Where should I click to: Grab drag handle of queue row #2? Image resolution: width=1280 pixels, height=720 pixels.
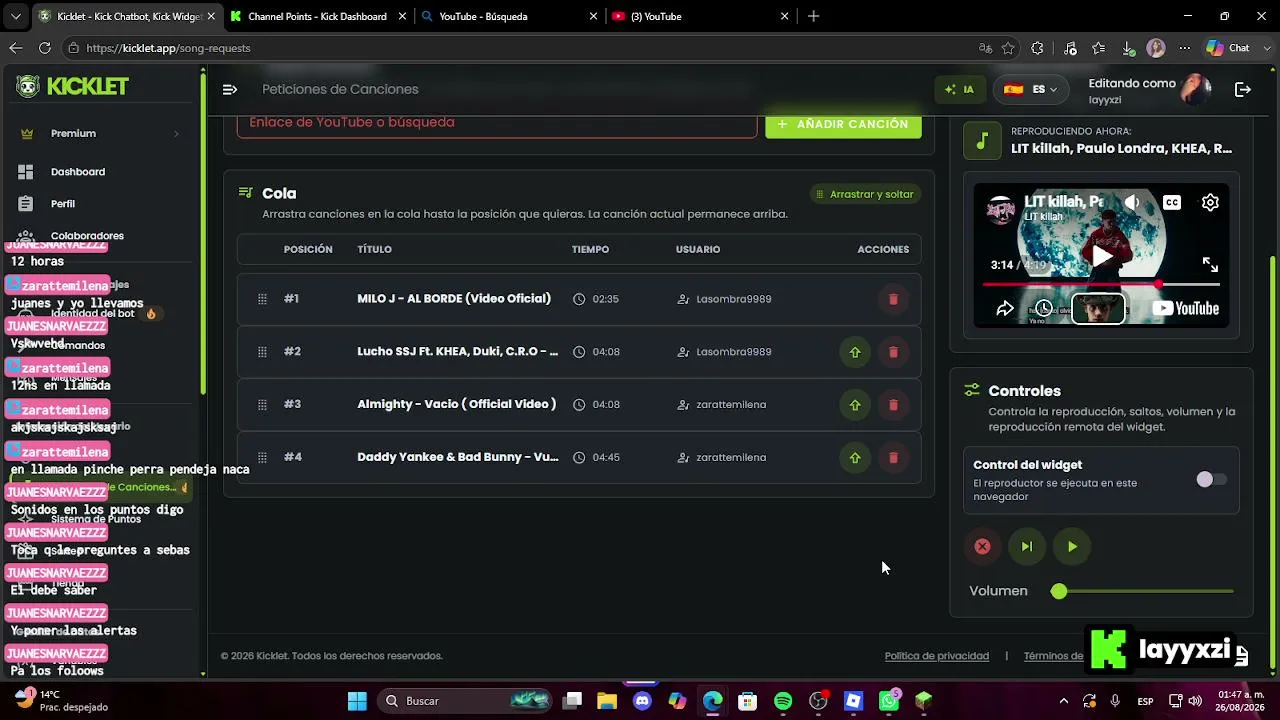click(x=262, y=352)
